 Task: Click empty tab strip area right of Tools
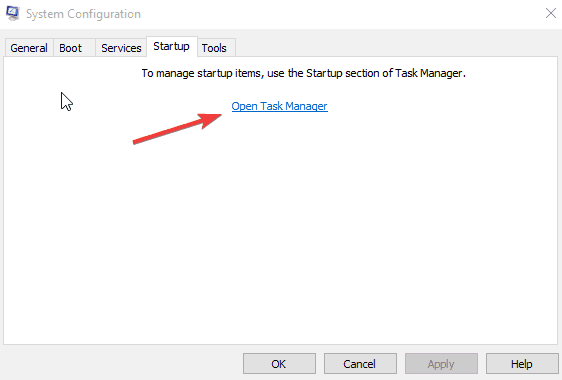pos(396,47)
